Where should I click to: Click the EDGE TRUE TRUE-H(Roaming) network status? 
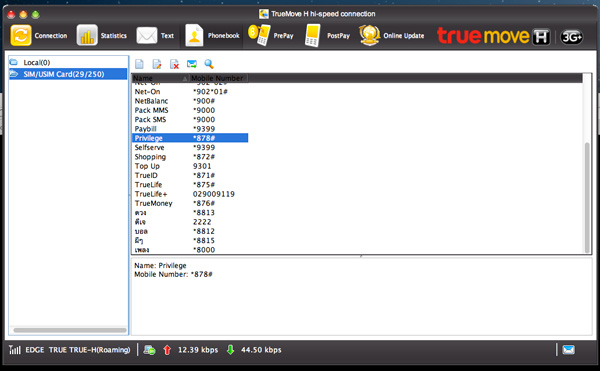point(78,350)
